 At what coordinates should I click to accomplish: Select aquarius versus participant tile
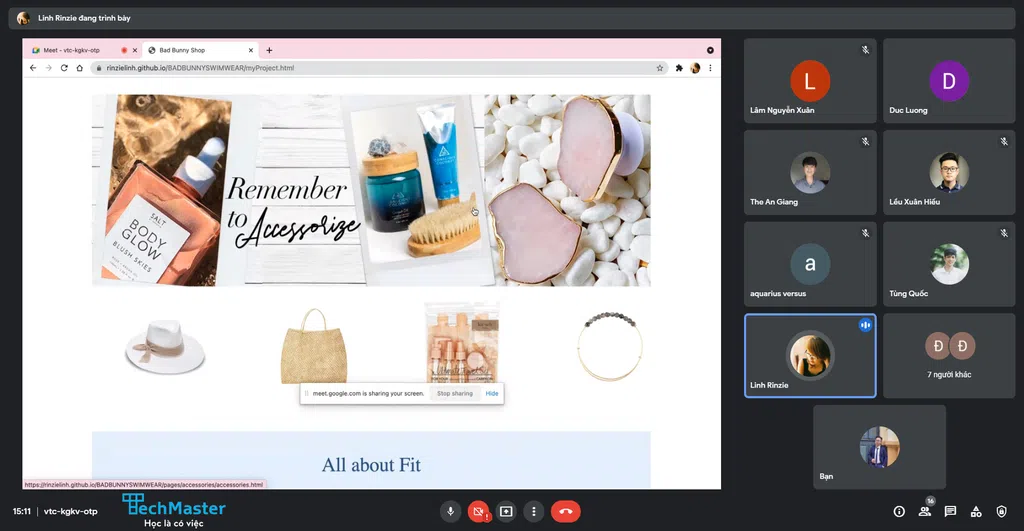(x=810, y=264)
